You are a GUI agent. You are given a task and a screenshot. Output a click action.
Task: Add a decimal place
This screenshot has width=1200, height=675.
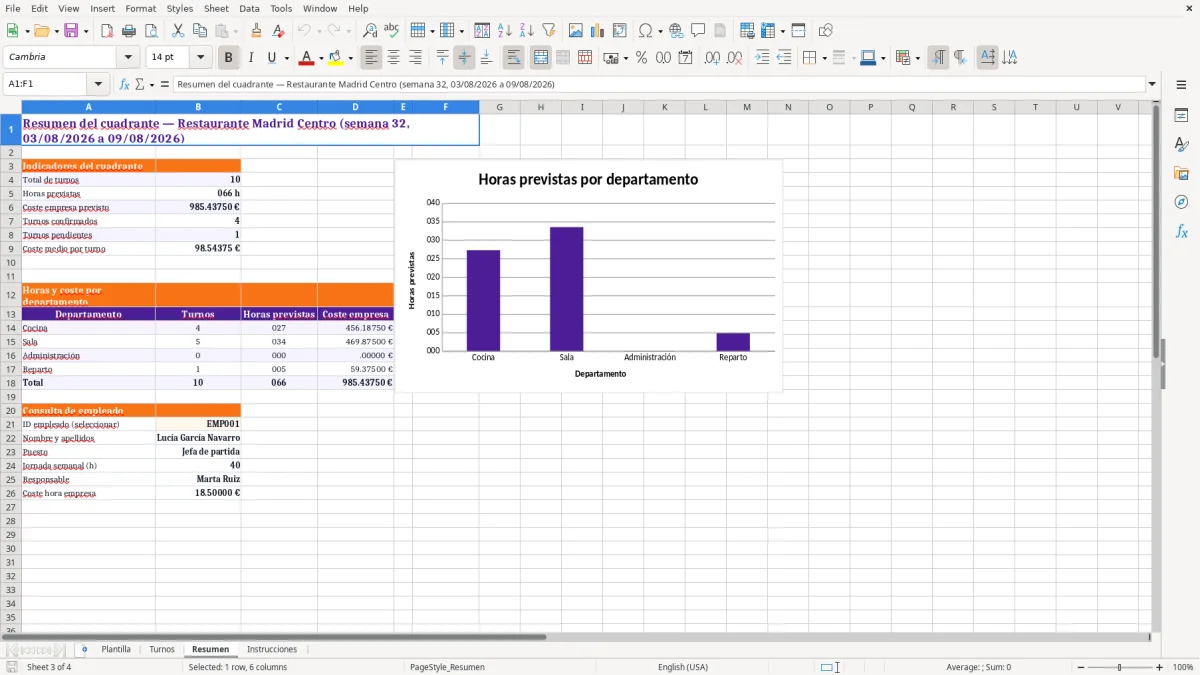click(x=712, y=58)
